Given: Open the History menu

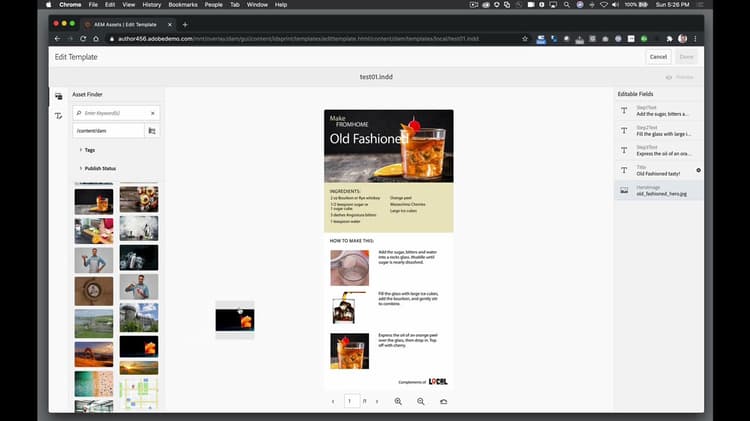Looking at the screenshot, I should 152,5.
